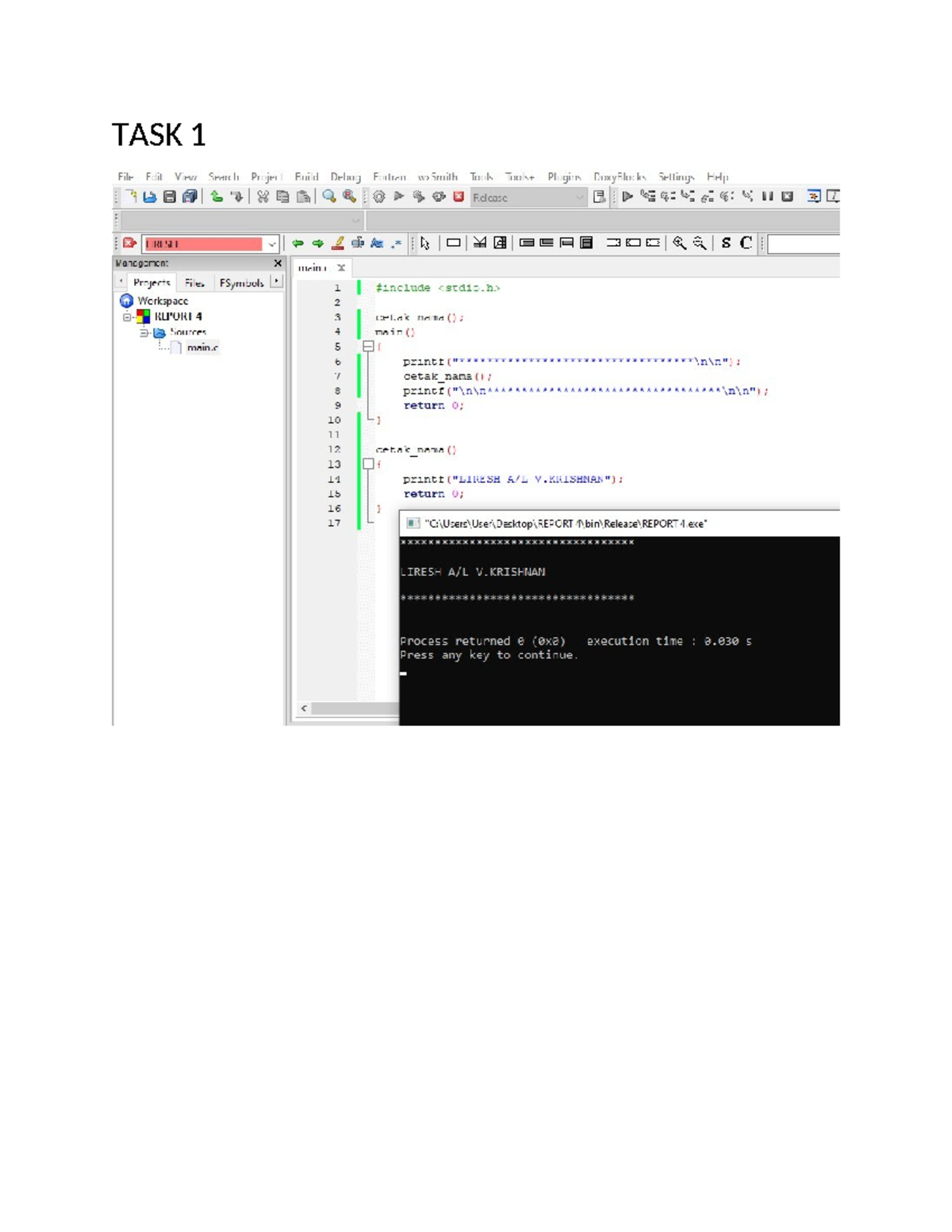Viewport: 952px width, 1232px height.
Task: Toggle highlighting with the marker pen icon
Action: click(x=338, y=244)
